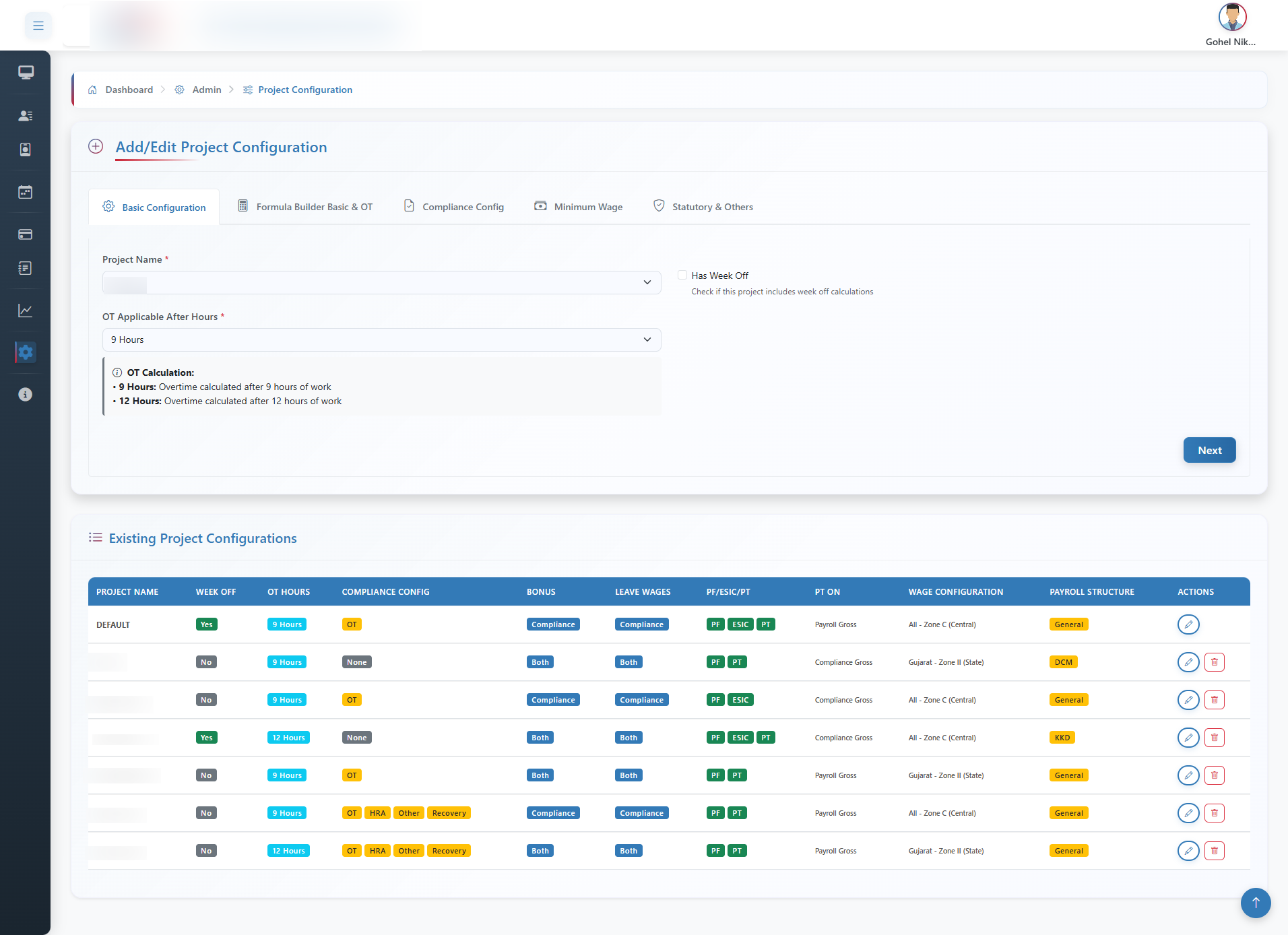Image resolution: width=1288 pixels, height=935 pixels.
Task: Open the employees sidebar icon
Action: [x=26, y=115]
